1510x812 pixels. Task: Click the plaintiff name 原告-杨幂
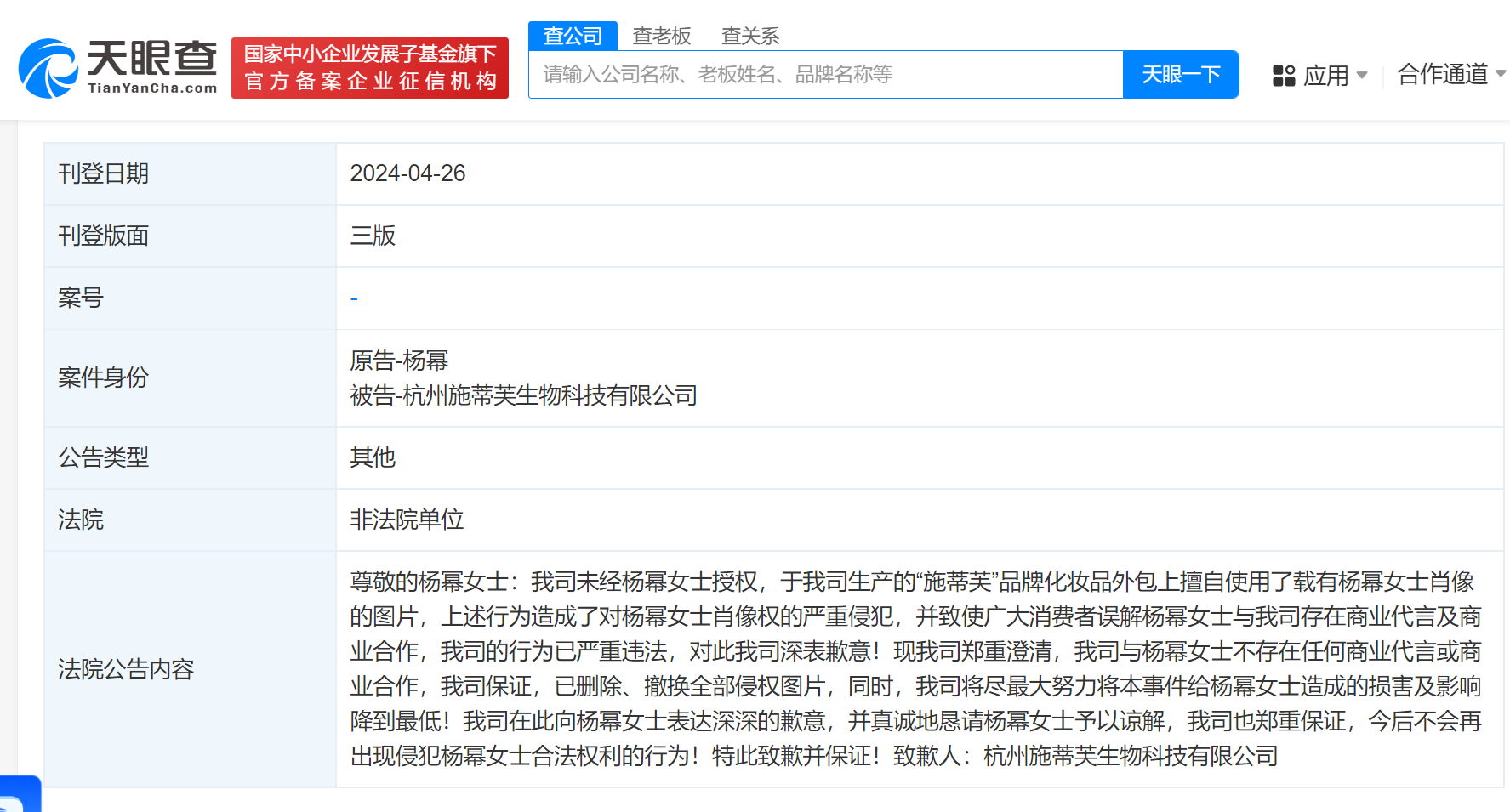pyautogui.click(x=399, y=361)
